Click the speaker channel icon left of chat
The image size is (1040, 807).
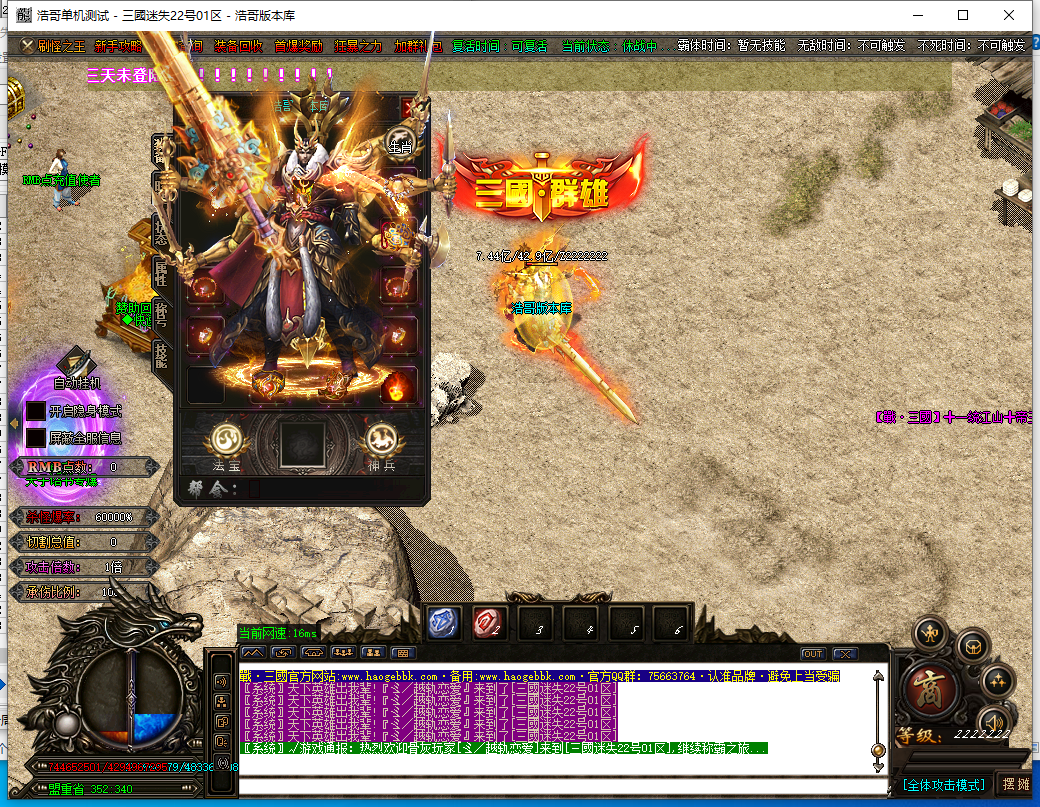(x=222, y=682)
